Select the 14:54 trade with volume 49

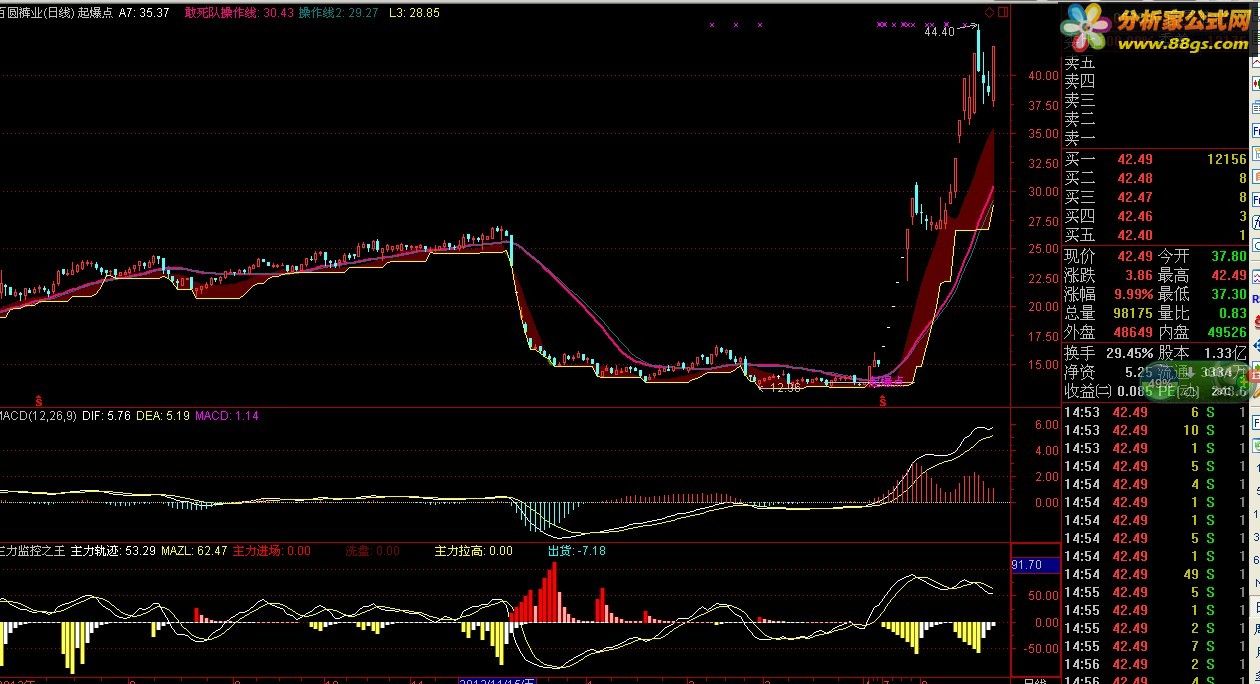(x=1155, y=574)
